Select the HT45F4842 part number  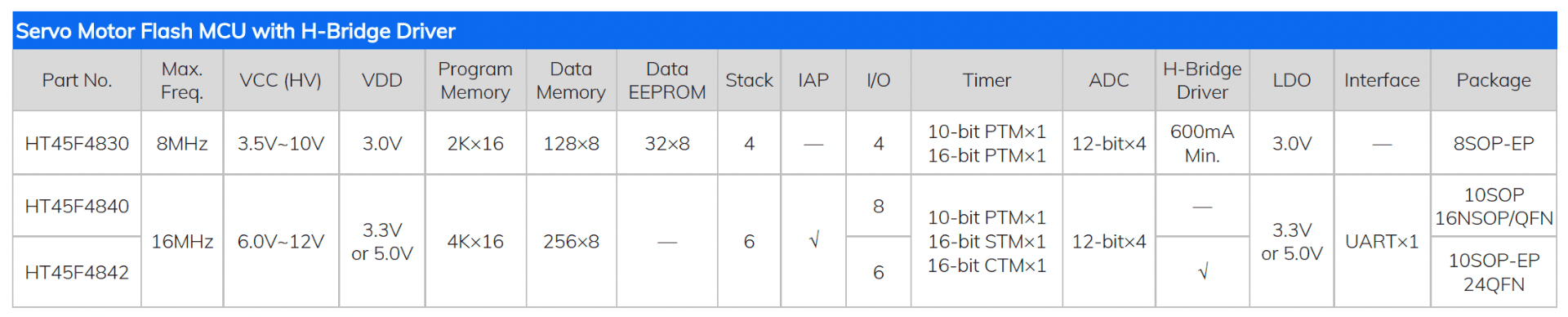tap(77, 273)
